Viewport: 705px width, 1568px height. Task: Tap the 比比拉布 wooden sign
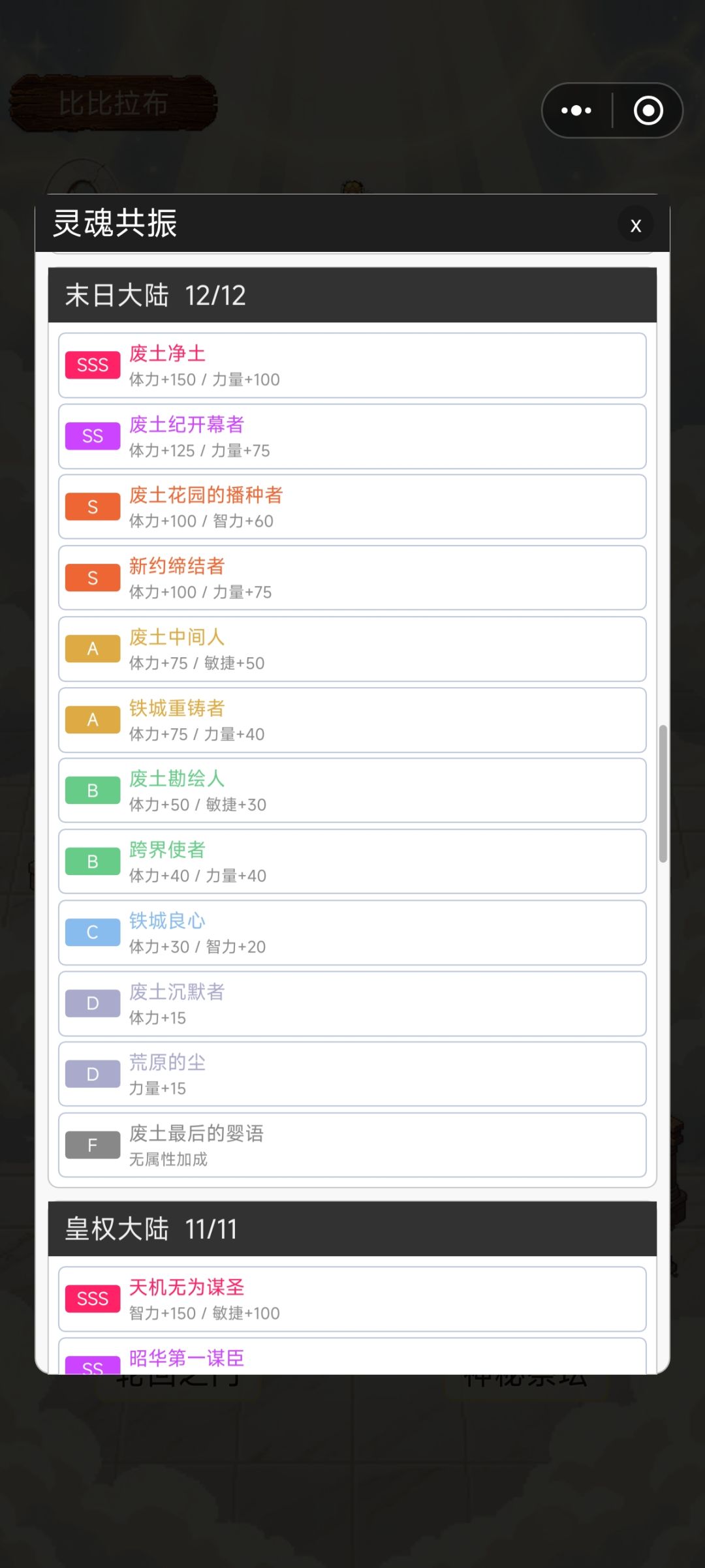click(x=113, y=103)
